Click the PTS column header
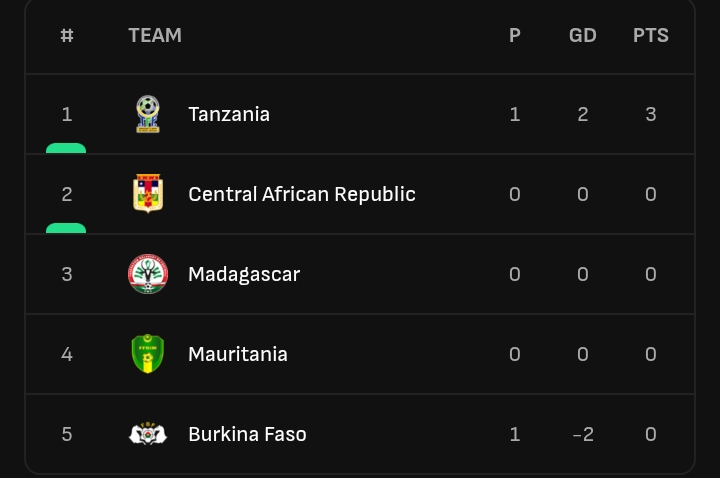 [x=651, y=35]
